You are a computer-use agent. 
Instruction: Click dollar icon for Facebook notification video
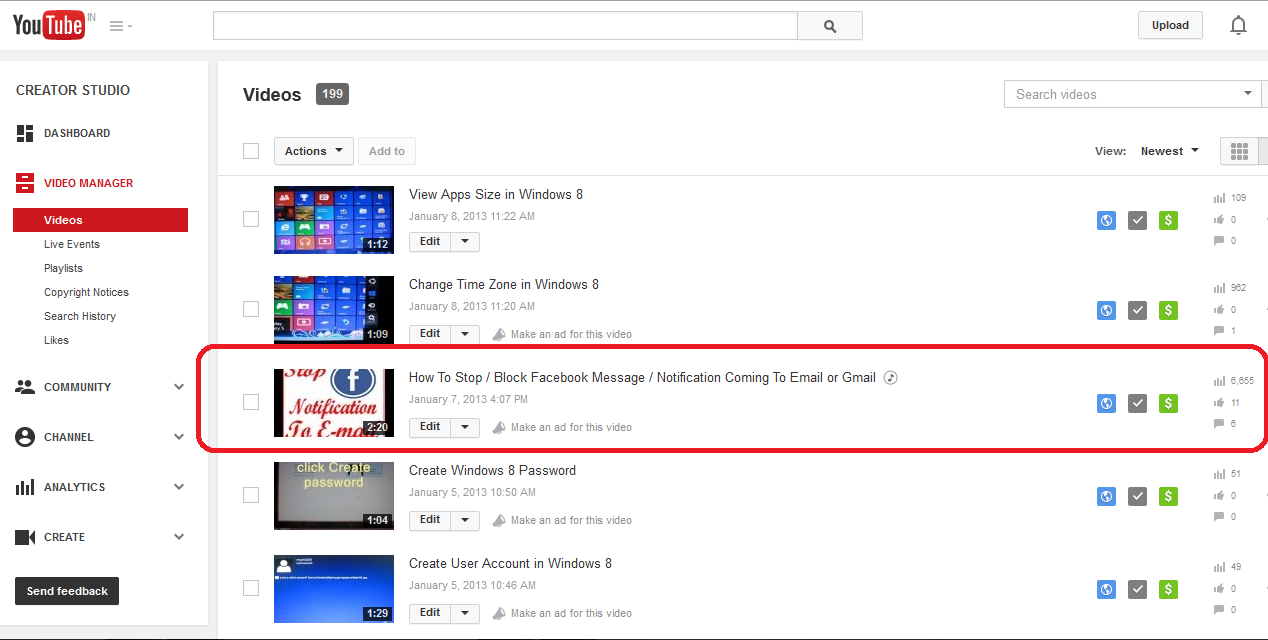point(1168,403)
